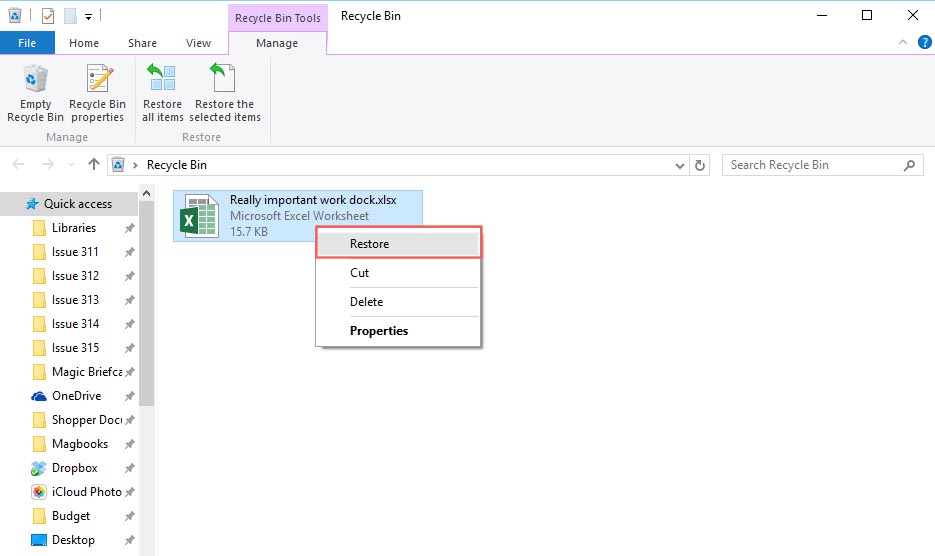Click Restore the selected items icon
Screen dimensions: 935x556
point(224,82)
